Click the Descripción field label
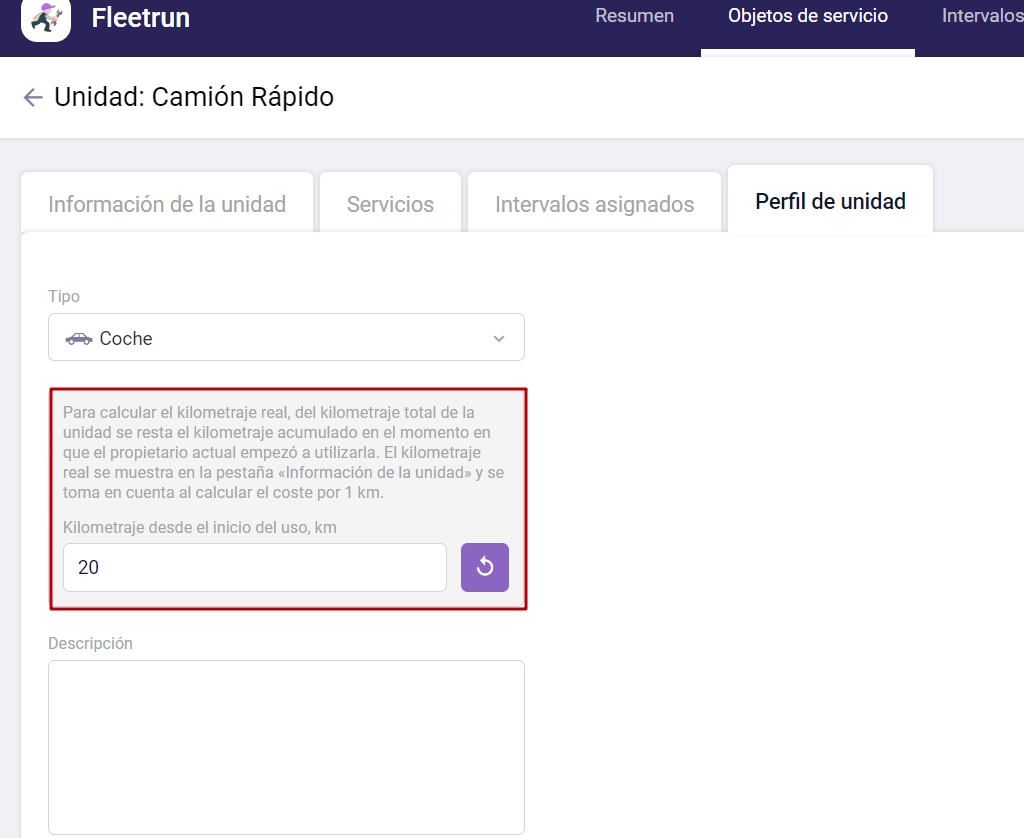 pos(90,643)
